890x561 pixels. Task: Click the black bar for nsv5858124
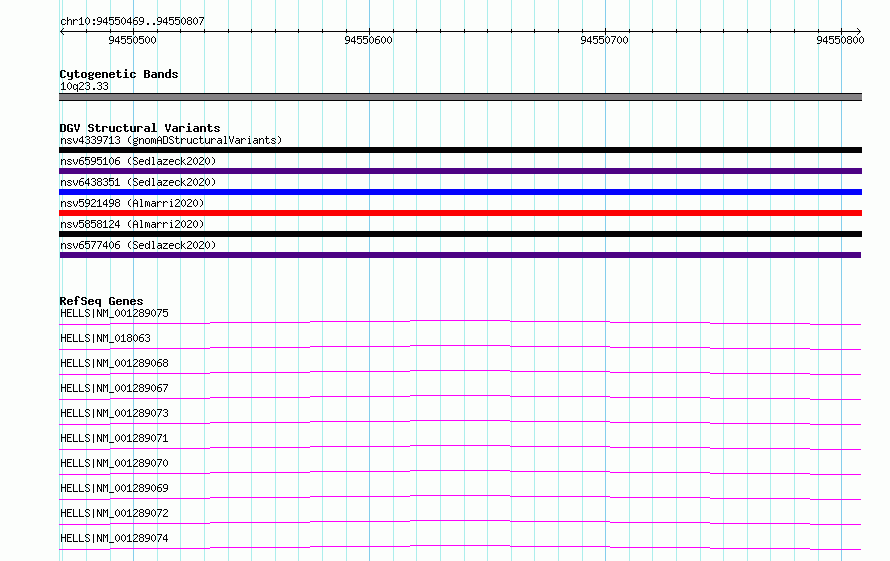pyautogui.click(x=460, y=234)
